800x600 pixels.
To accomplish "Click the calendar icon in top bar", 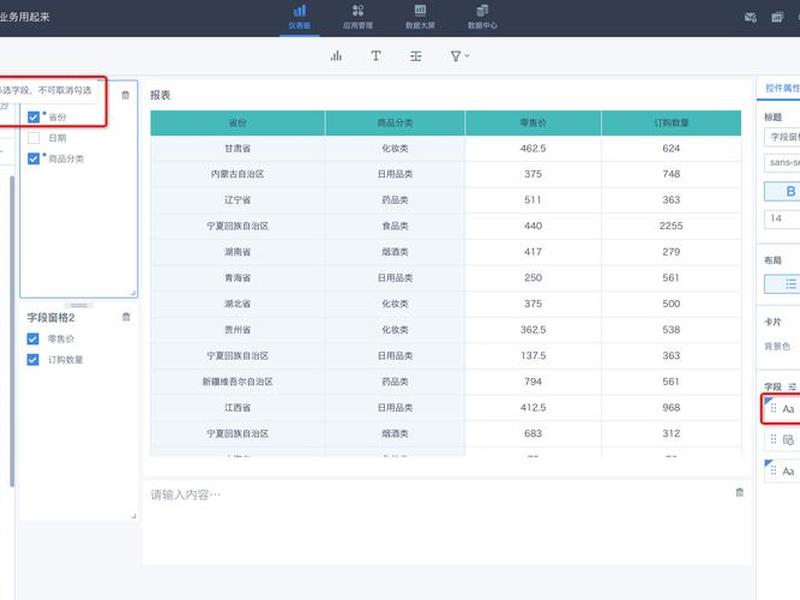I will [x=777, y=17].
